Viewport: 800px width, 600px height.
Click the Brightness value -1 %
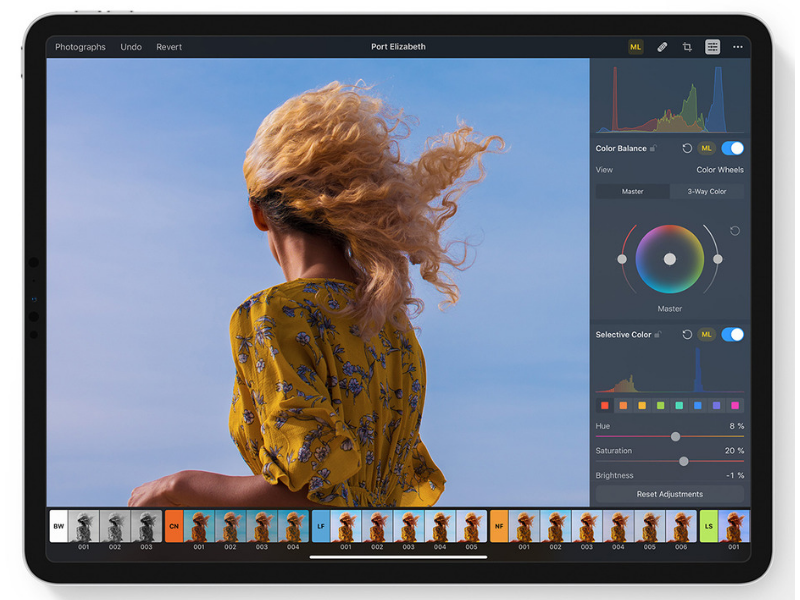735,476
